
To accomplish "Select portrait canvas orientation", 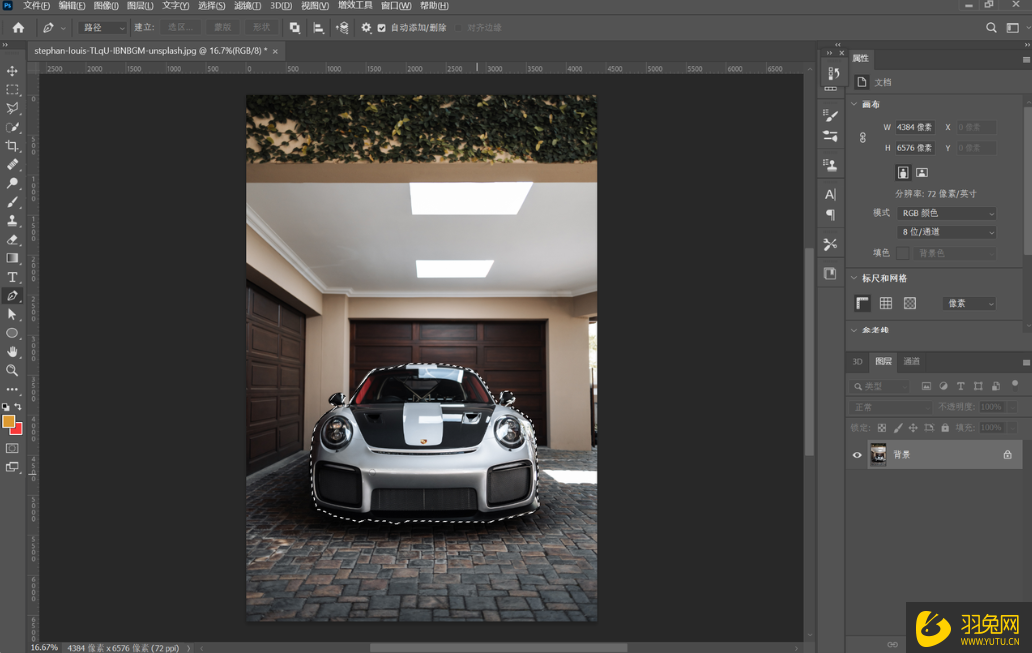I will click(x=903, y=172).
